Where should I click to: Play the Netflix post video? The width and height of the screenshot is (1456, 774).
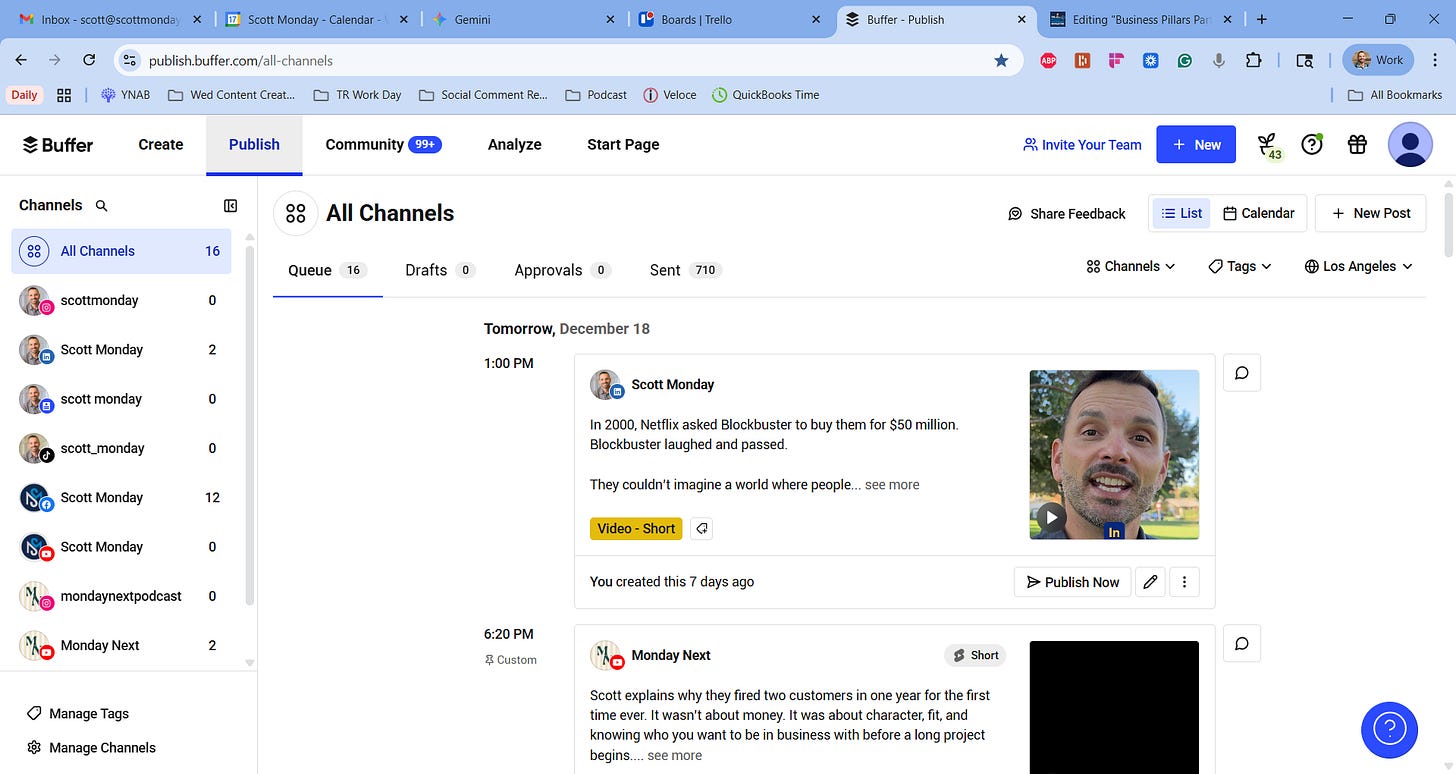[x=1051, y=517]
